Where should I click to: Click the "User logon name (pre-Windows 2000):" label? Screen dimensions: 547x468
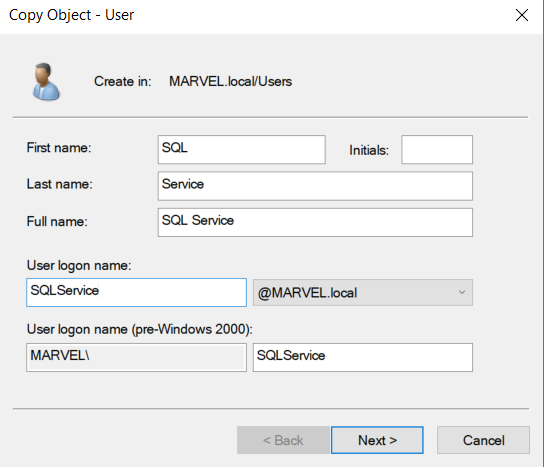140,329
